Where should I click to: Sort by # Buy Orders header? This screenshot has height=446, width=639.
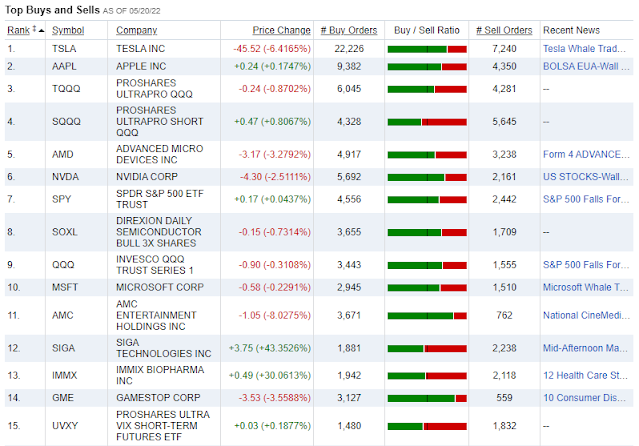point(349,30)
